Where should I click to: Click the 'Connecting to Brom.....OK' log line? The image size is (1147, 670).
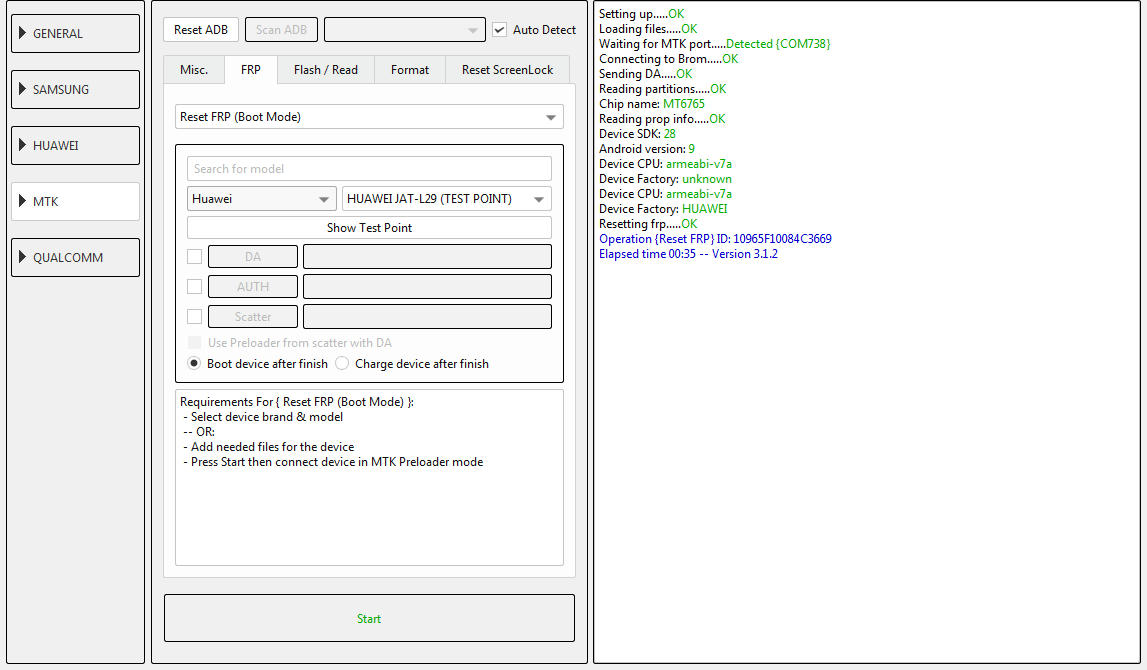(669, 59)
